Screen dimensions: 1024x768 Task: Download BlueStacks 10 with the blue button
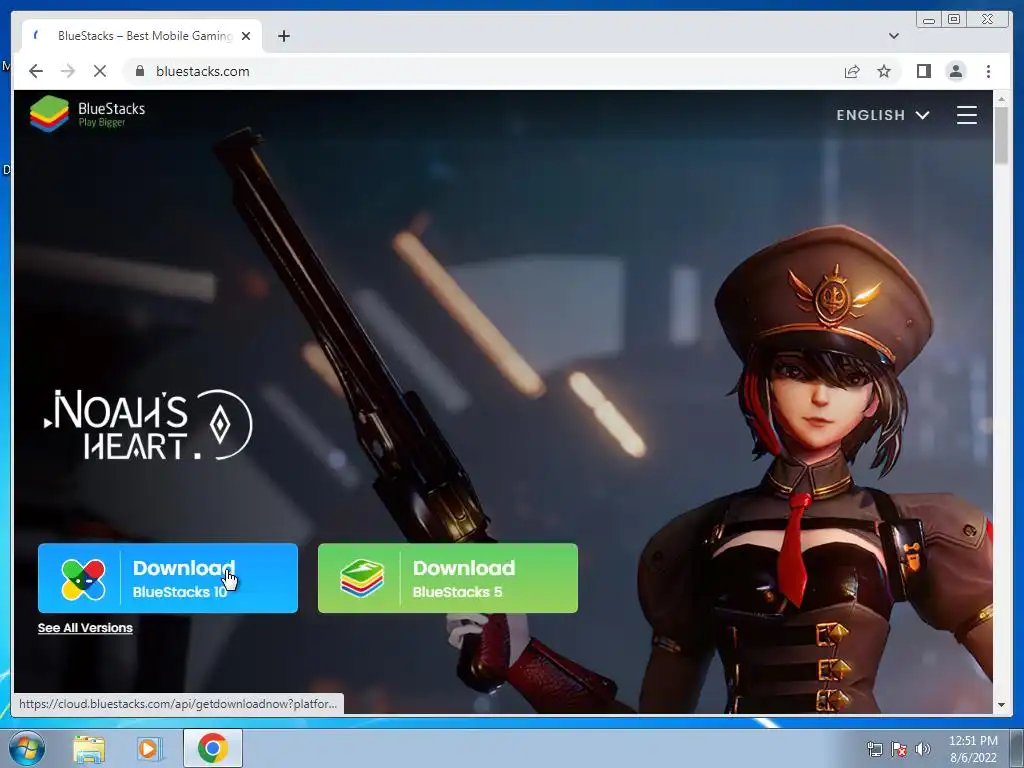coord(168,578)
